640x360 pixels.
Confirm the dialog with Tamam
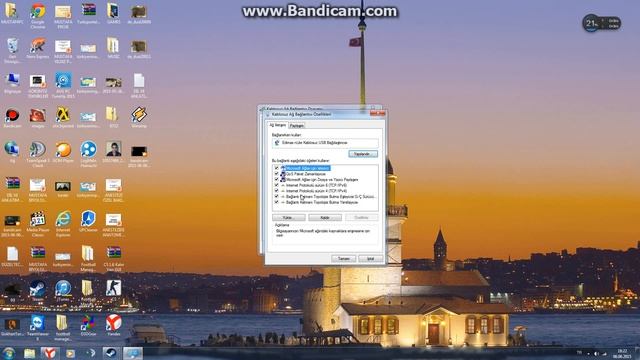(344, 259)
